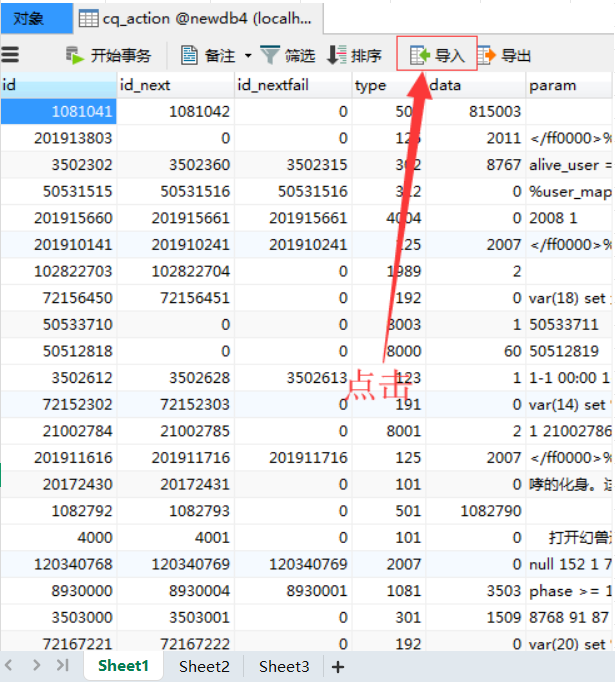Click the Memo (备注) note icon
The image size is (615, 682).
pos(189,55)
